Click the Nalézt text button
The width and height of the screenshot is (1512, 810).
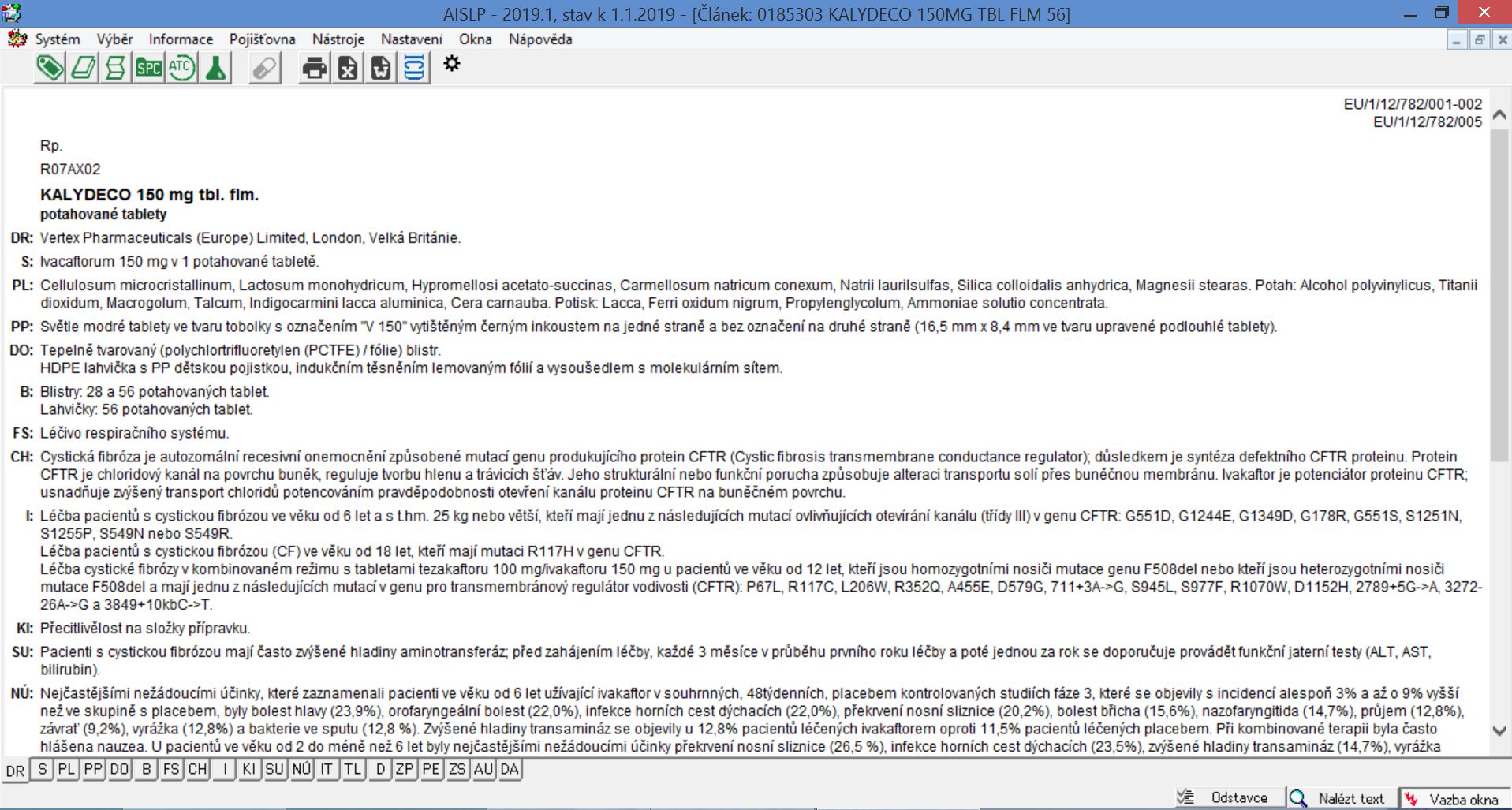(x=1342, y=798)
